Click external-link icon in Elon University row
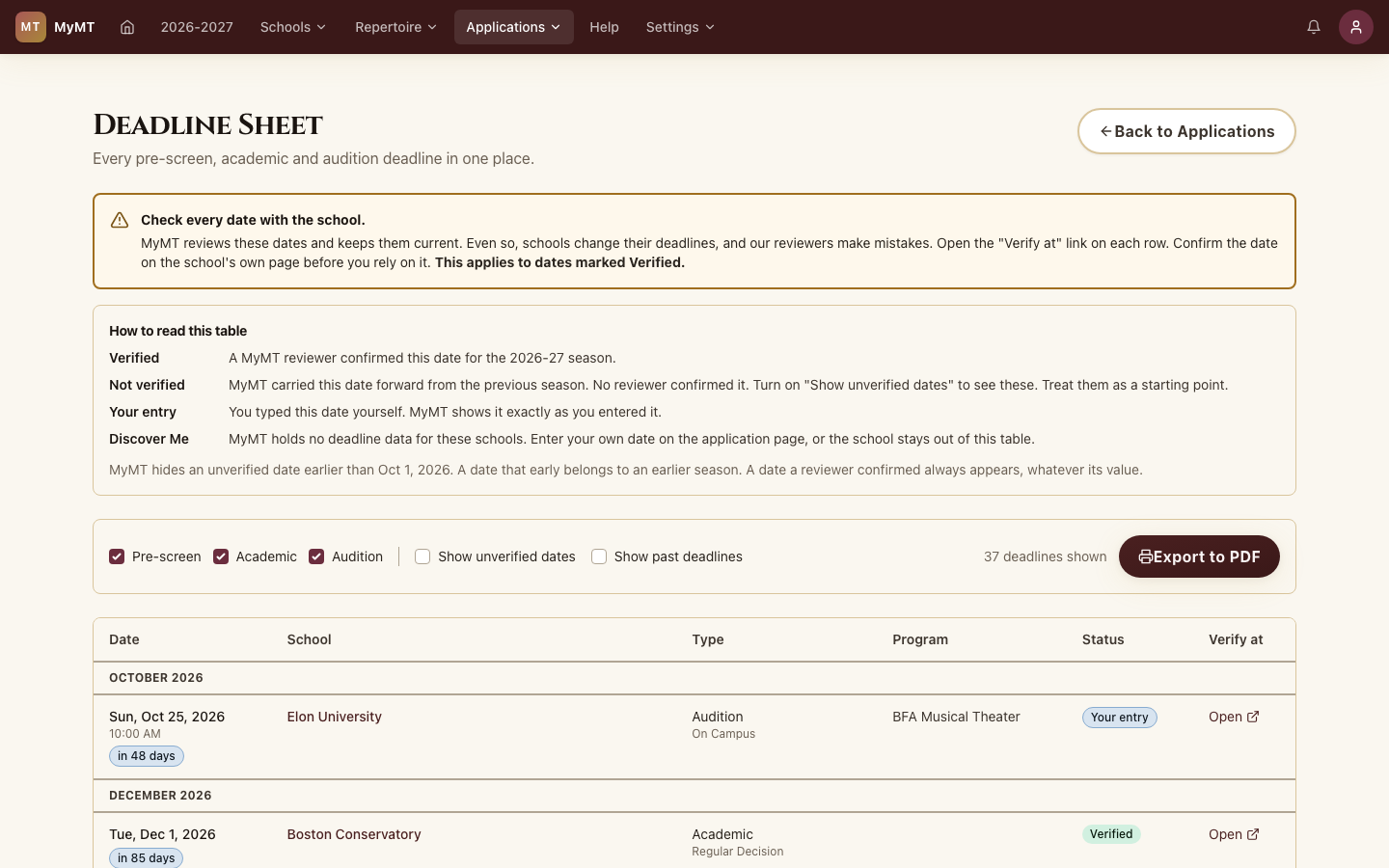This screenshot has height=868, width=1389. 1253,717
